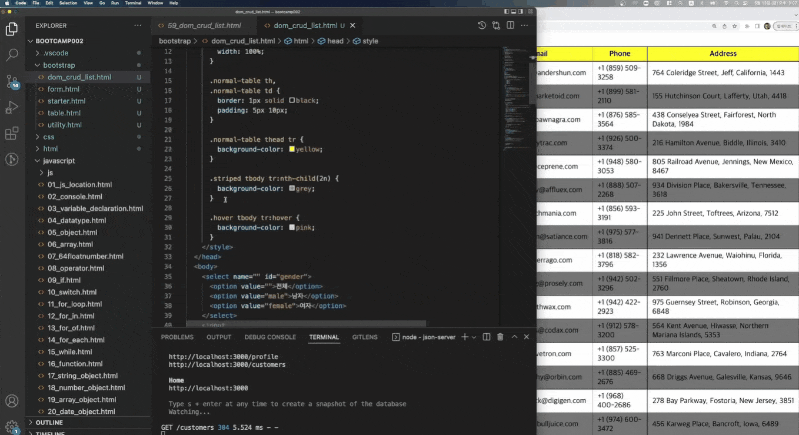
Task: Open the Search view in activity bar
Action: (x=13, y=56)
